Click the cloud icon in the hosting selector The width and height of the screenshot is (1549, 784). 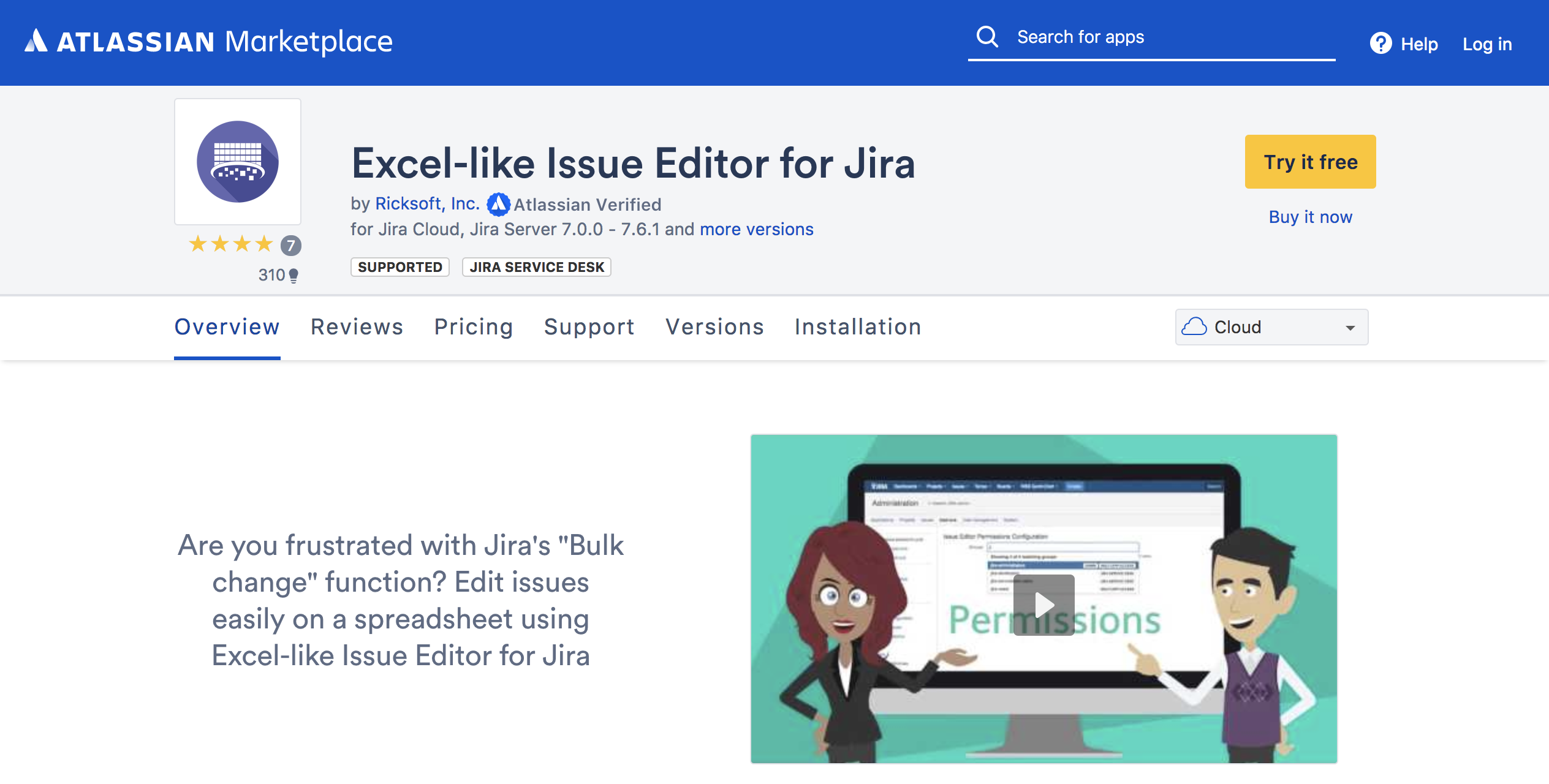pos(1194,327)
